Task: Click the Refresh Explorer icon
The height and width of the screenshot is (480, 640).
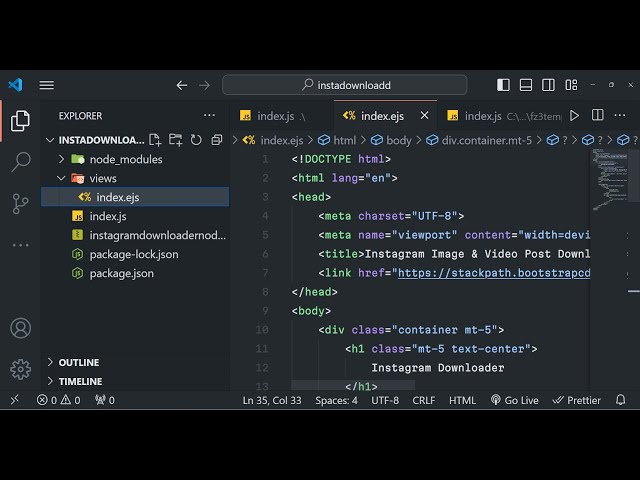Action: pos(196,140)
